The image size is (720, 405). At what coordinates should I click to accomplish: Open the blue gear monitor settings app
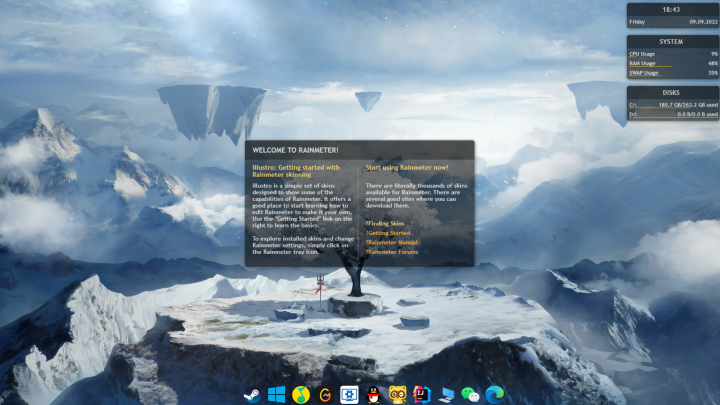(349, 394)
